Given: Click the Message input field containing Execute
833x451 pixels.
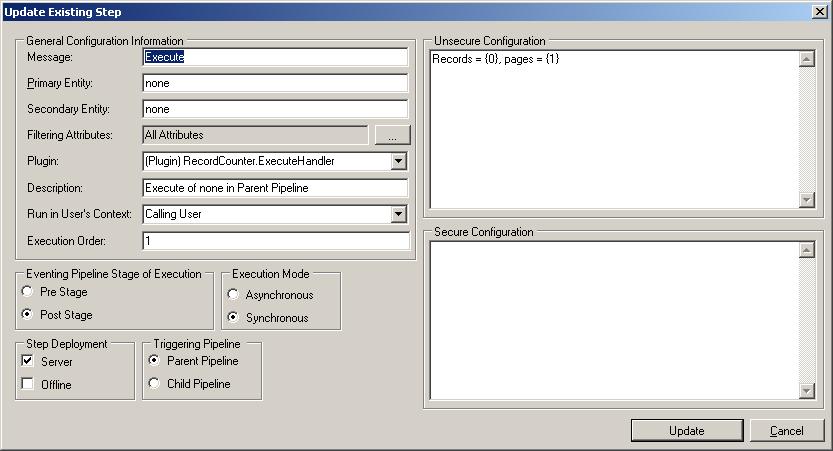Looking at the screenshot, I should [x=275, y=57].
